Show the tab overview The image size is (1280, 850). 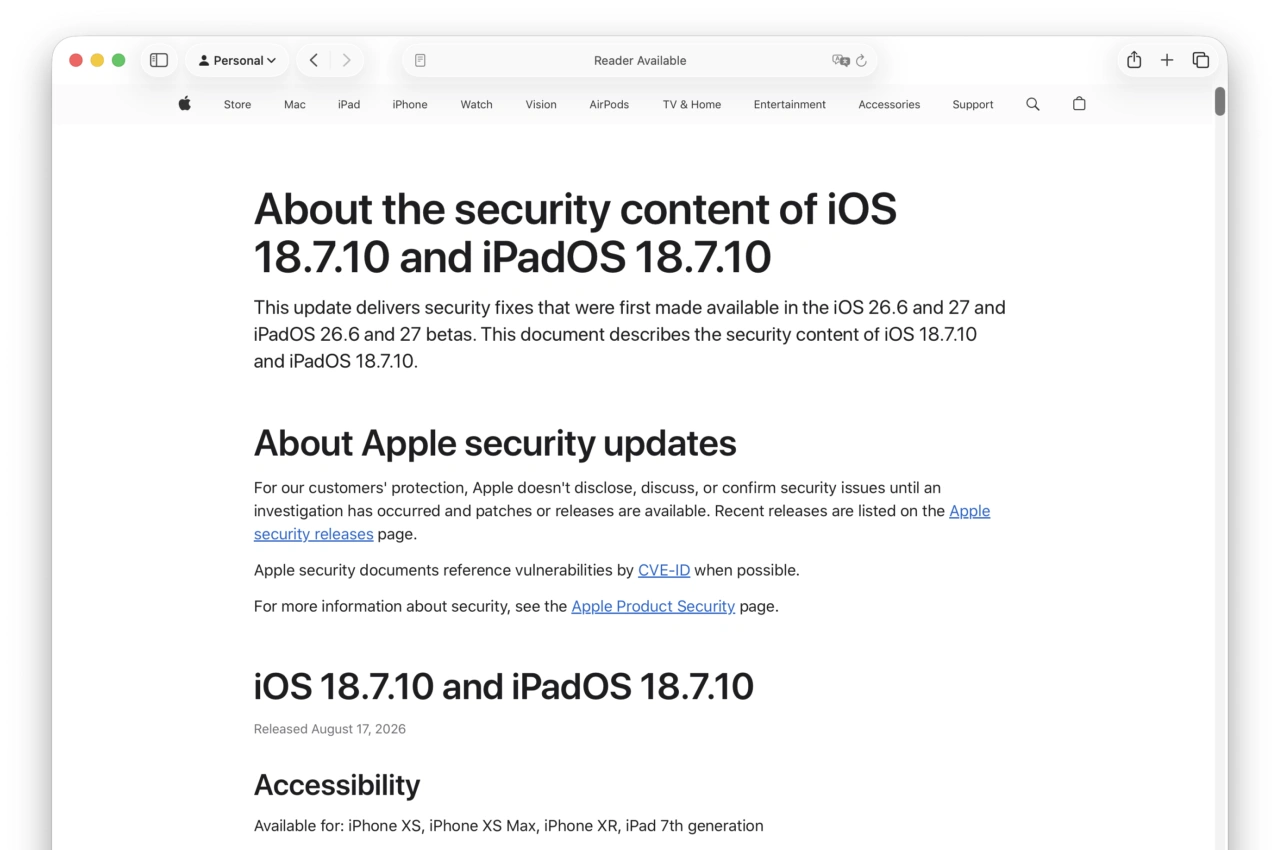1201,60
